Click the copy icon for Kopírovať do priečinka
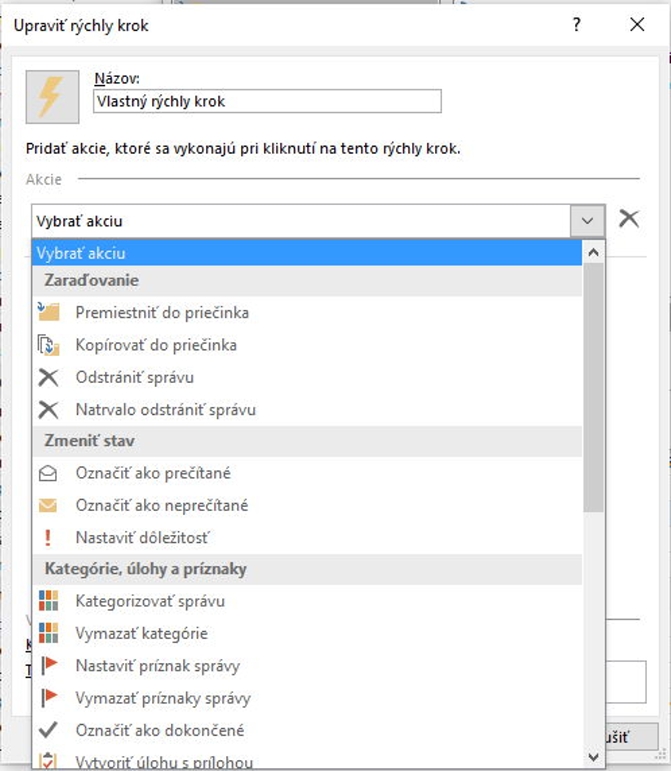Screen dimensions: 671x771 48,345
